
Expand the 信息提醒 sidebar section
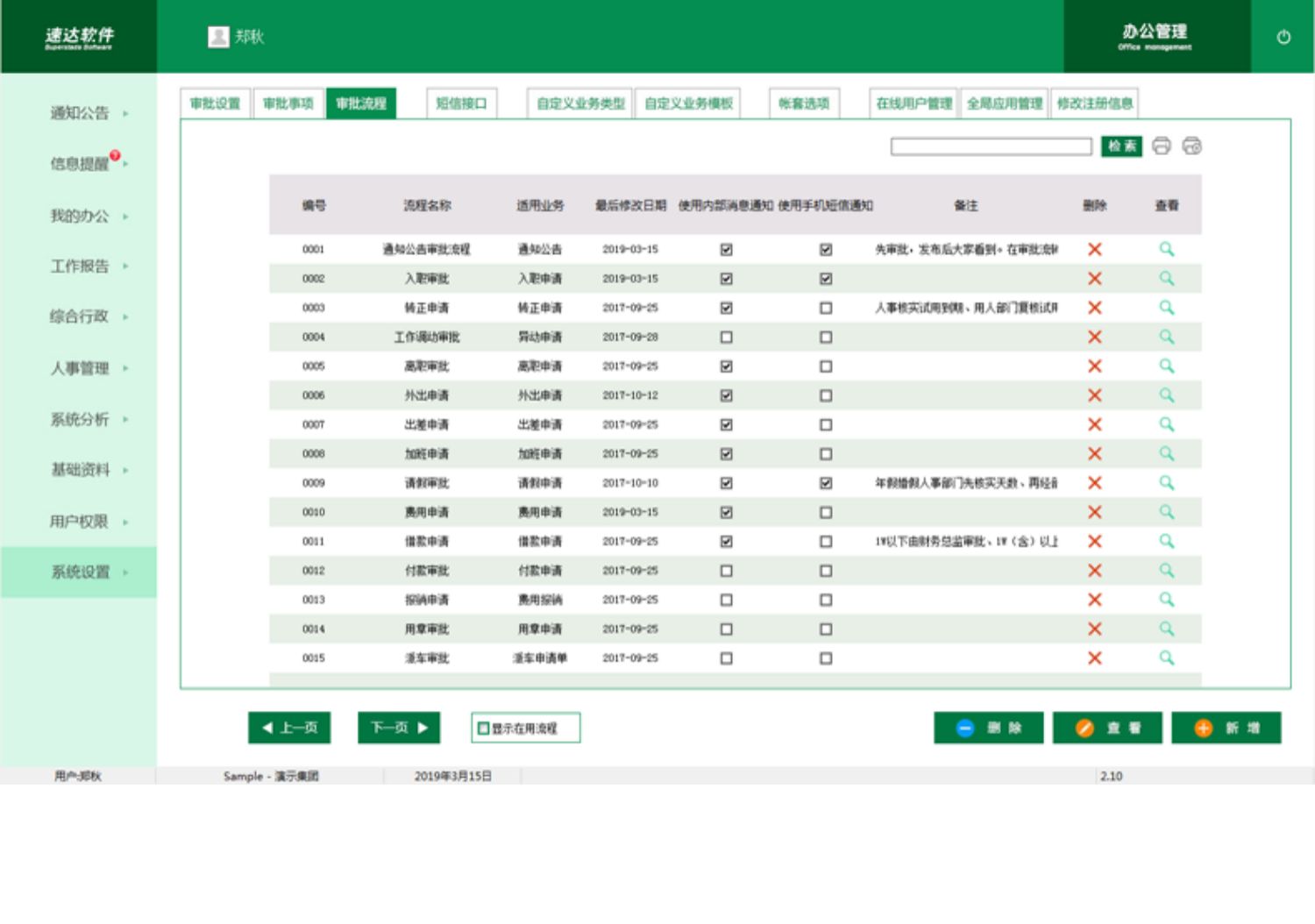(x=79, y=164)
